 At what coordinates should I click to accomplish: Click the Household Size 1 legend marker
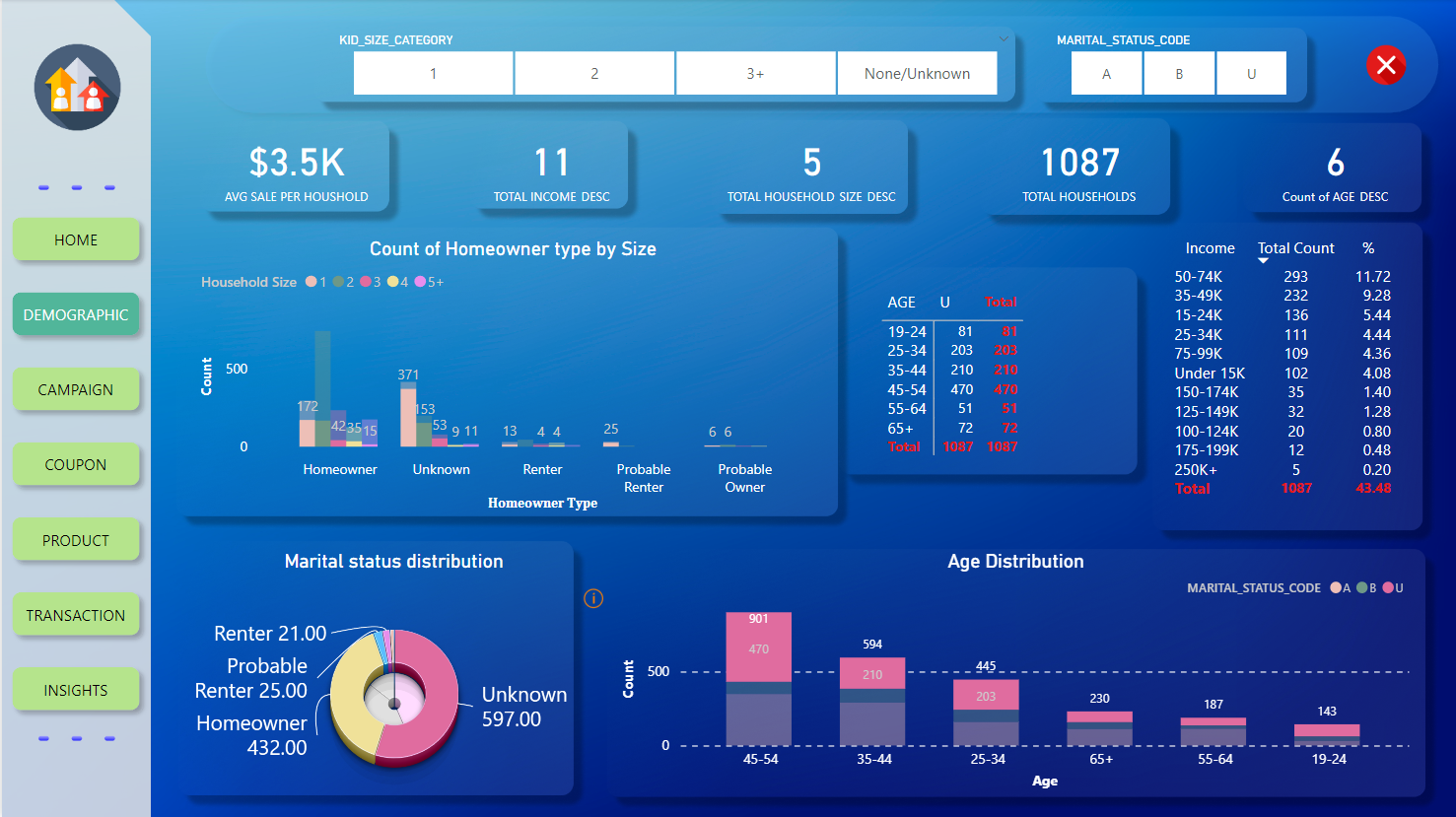[x=312, y=282]
